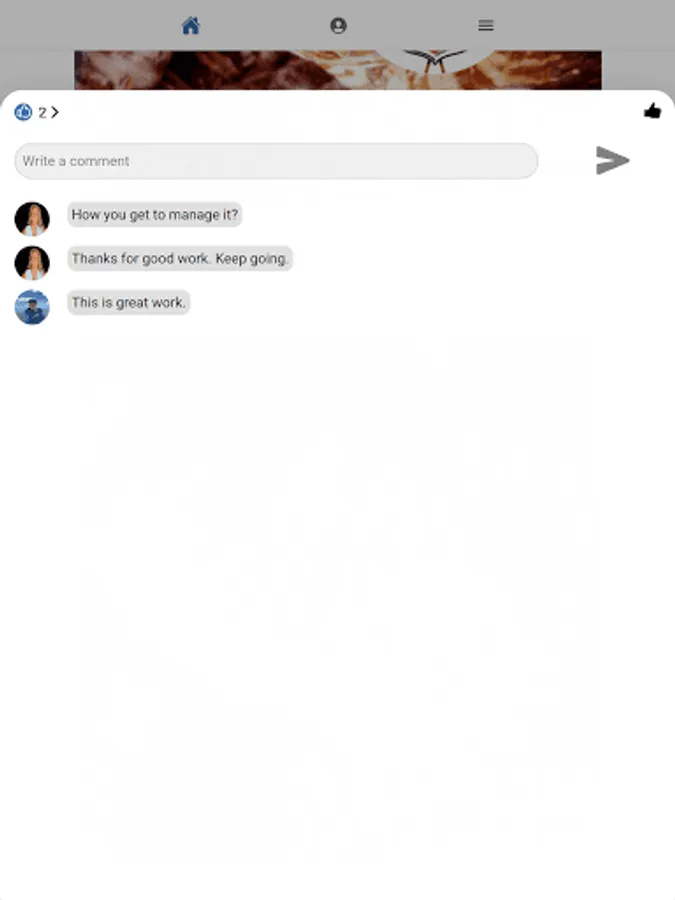The width and height of the screenshot is (675, 900).
Task: Open avatar beside This is great work comment
Action: coord(32,307)
